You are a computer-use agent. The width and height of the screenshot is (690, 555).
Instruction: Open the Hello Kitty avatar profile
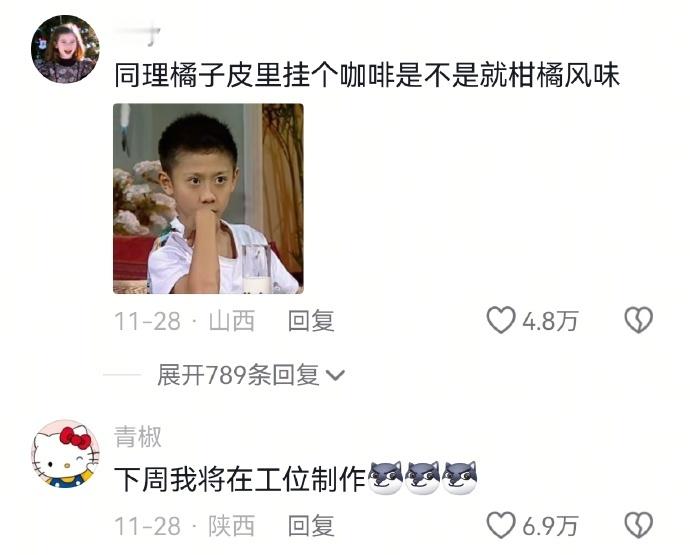pos(65,454)
